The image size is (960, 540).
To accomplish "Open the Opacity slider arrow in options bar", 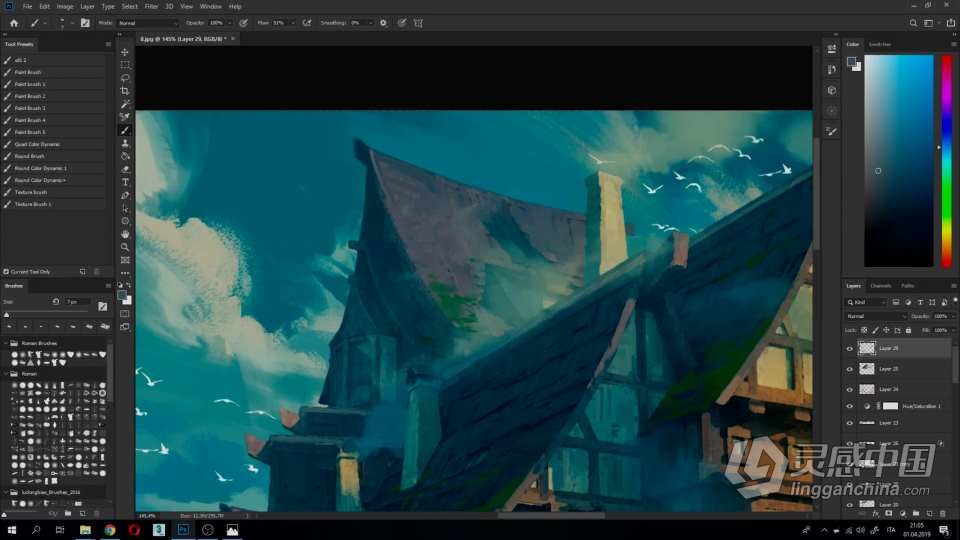I will [230, 23].
